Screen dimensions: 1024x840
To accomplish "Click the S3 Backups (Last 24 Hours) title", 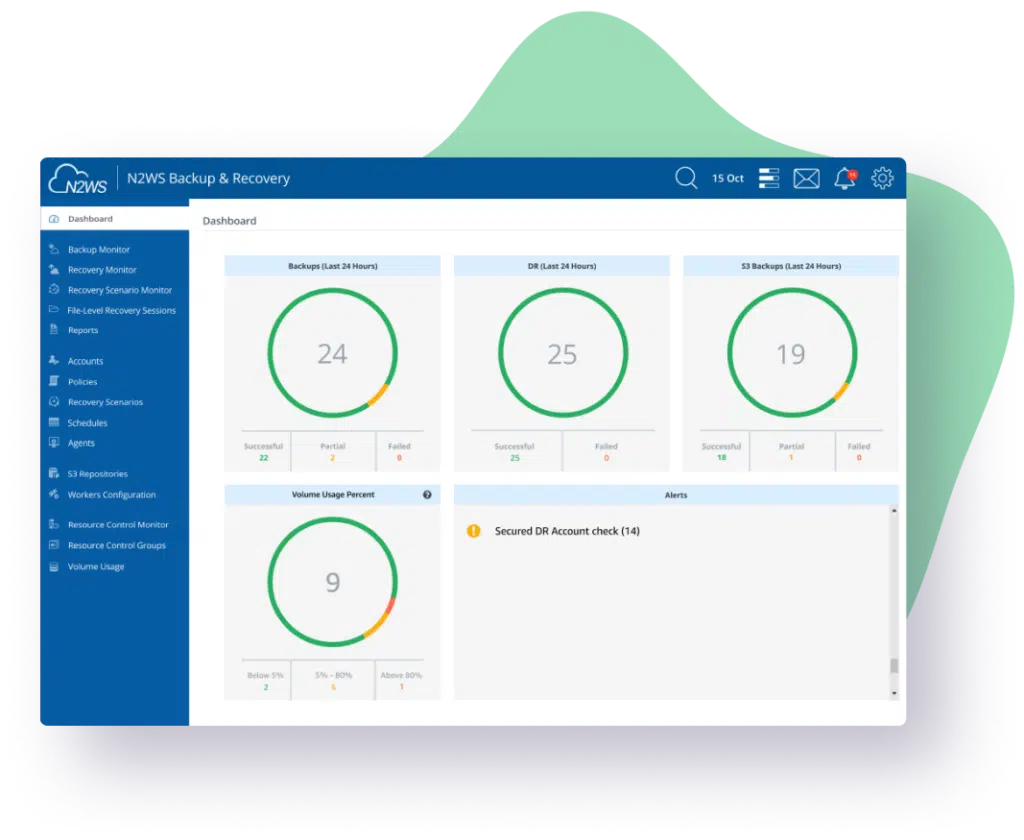I will point(791,266).
